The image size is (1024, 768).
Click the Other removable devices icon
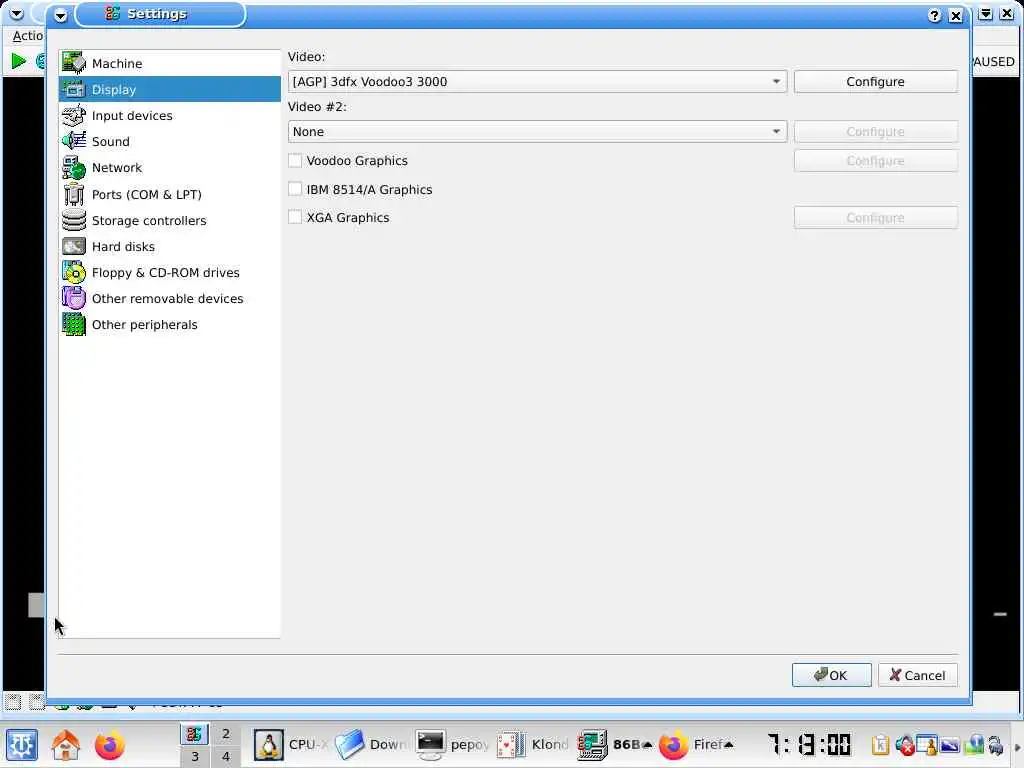pos(74,298)
